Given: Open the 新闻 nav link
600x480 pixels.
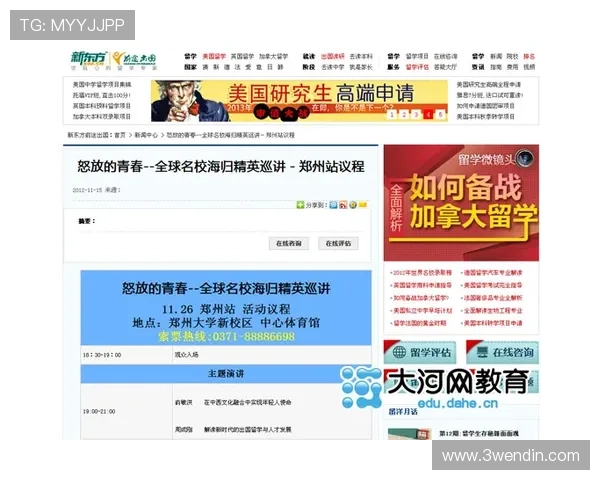Looking at the screenshot, I should (x=496, y=56).
